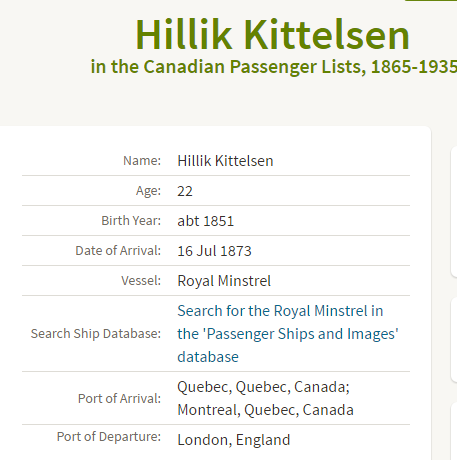Click the Date of Arrival: label
The height and width of the screenshot is (460, 457).
(x=118, y=251)
